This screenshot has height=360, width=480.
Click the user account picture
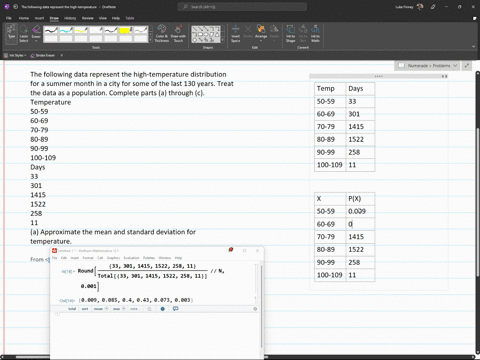(420, 7)
